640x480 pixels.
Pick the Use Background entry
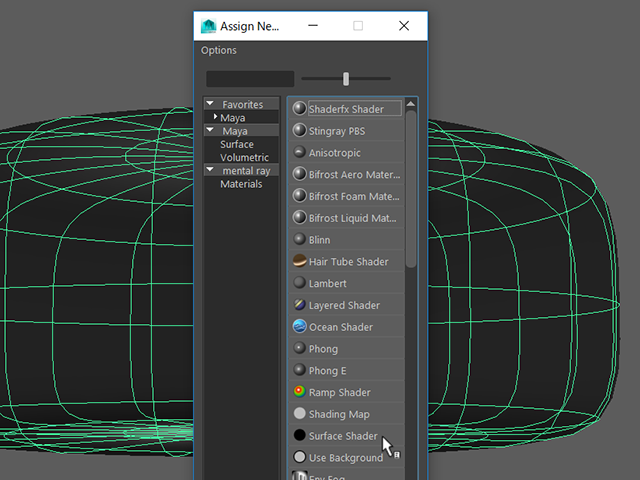347,458
